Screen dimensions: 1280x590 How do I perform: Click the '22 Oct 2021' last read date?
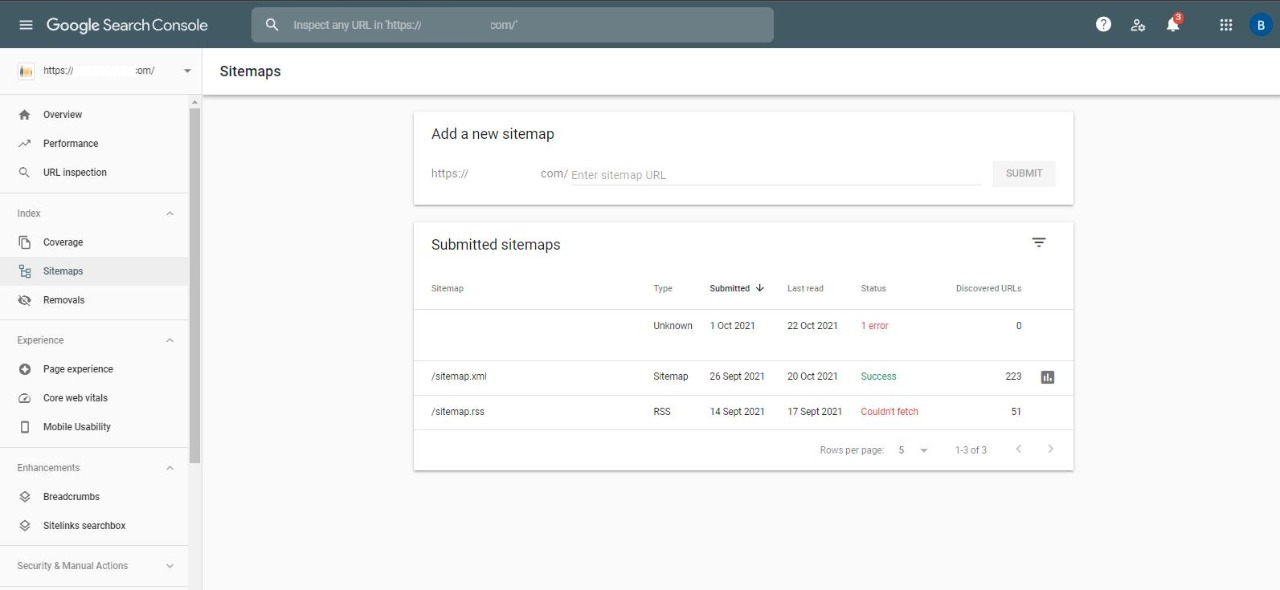tap(813, 326)
